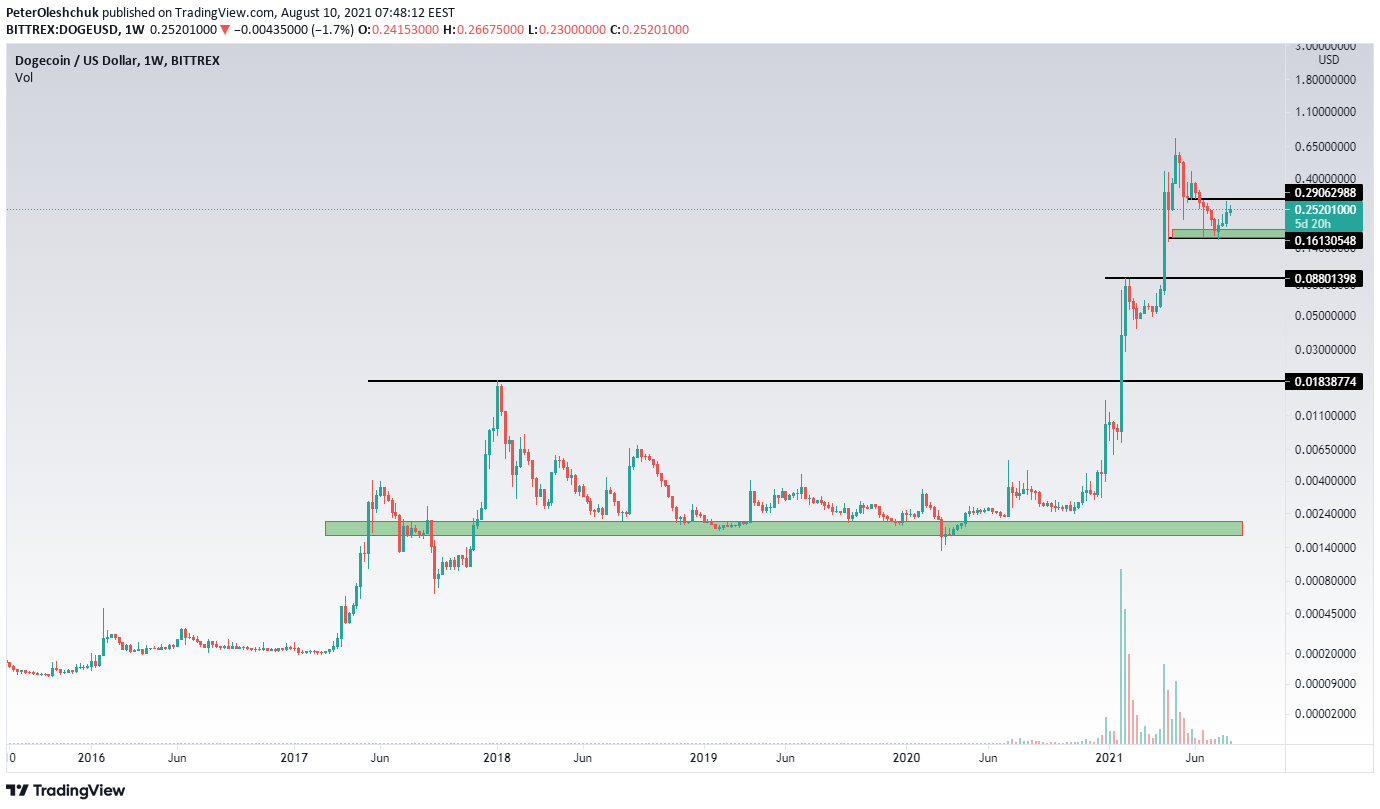The width and height of the screenshot is (1380, 809).
Task: Click the 0.00009000 price axis label
Action: point(1325,684)
